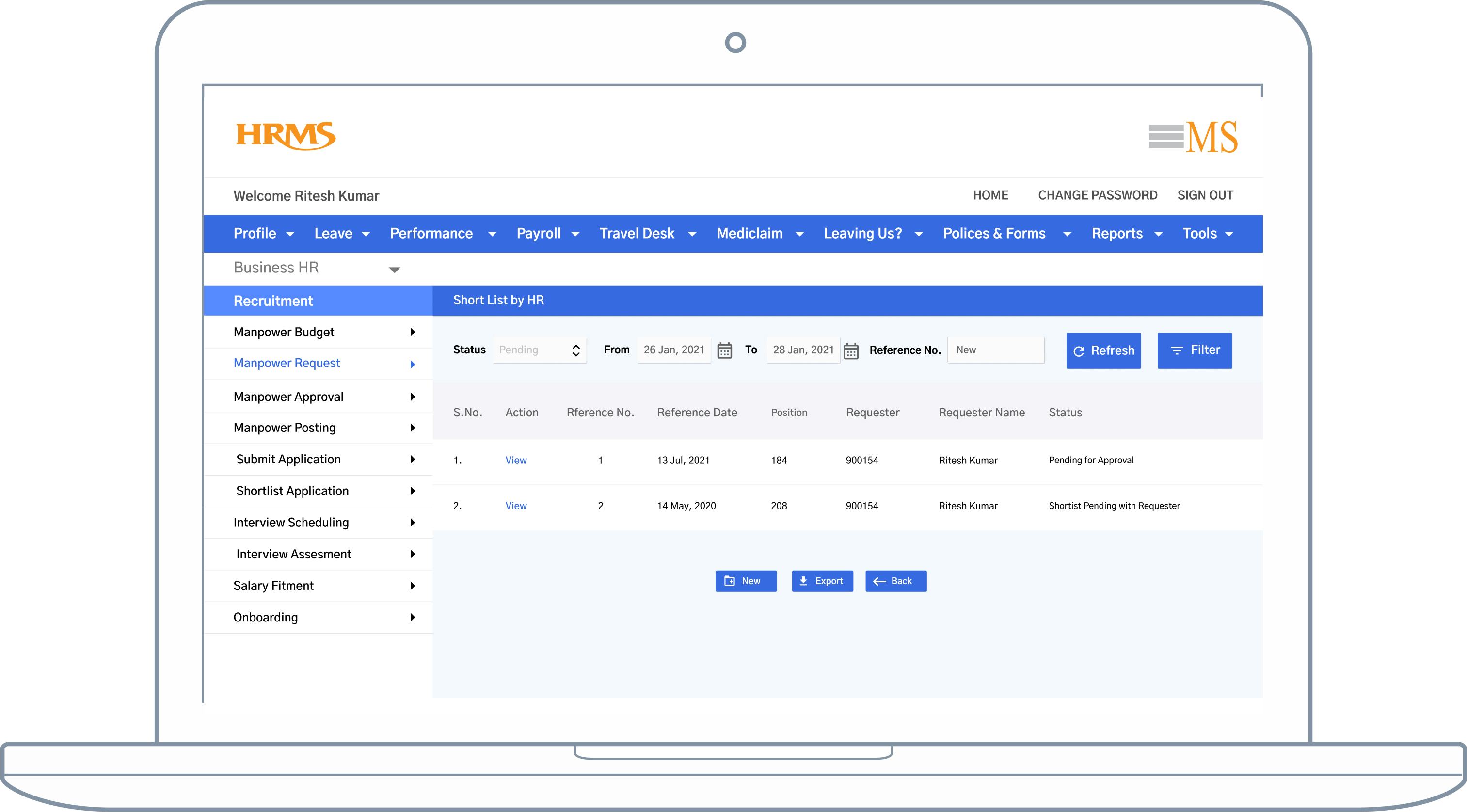
Task: Click the Filter icon button
Action: (x=1177, y=351)
